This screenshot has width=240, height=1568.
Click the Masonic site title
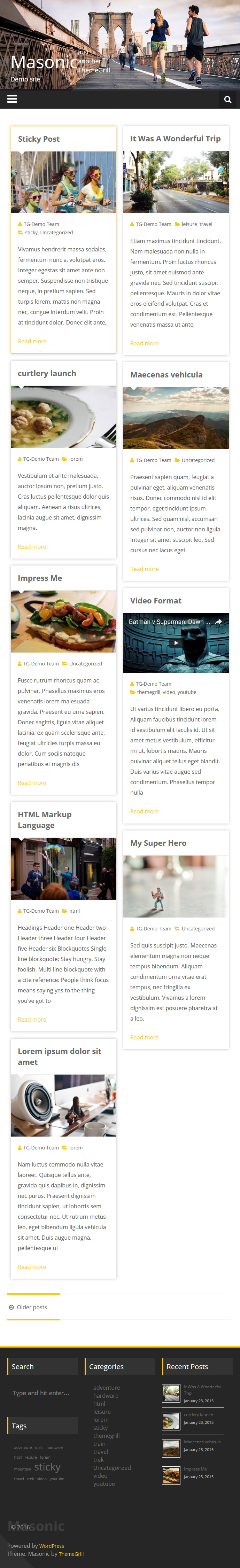44,62
